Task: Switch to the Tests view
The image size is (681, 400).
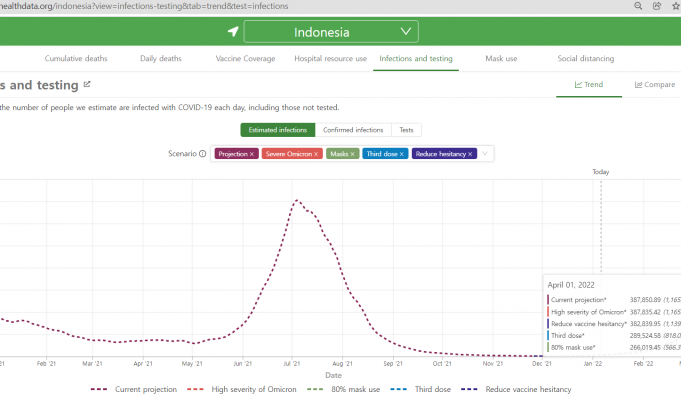Action: point(406,130)
